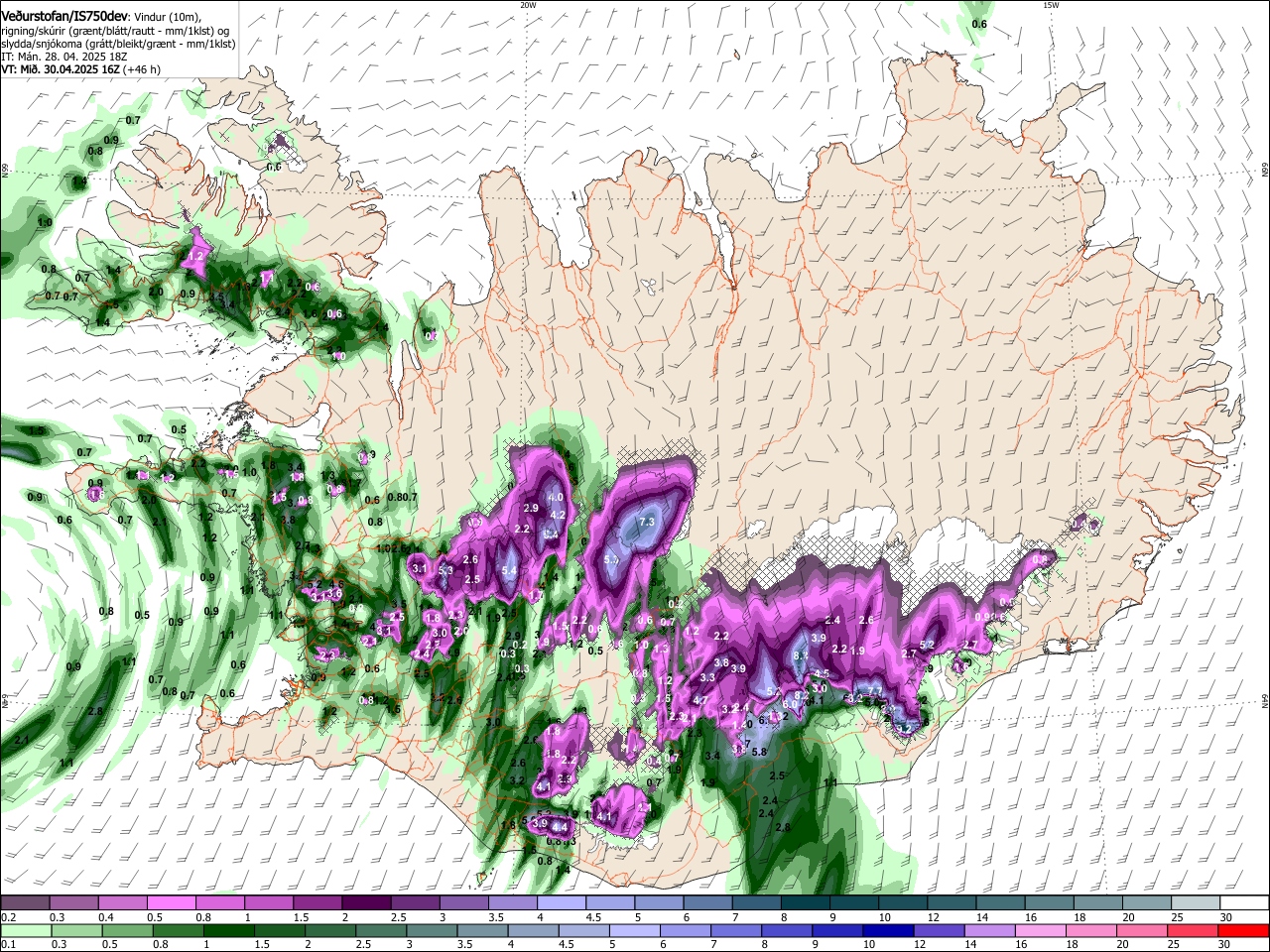Select lower rain-scale swatch labelled 0.1
The height and width of the screenshot is (952, 1270).
pos(25,930)
